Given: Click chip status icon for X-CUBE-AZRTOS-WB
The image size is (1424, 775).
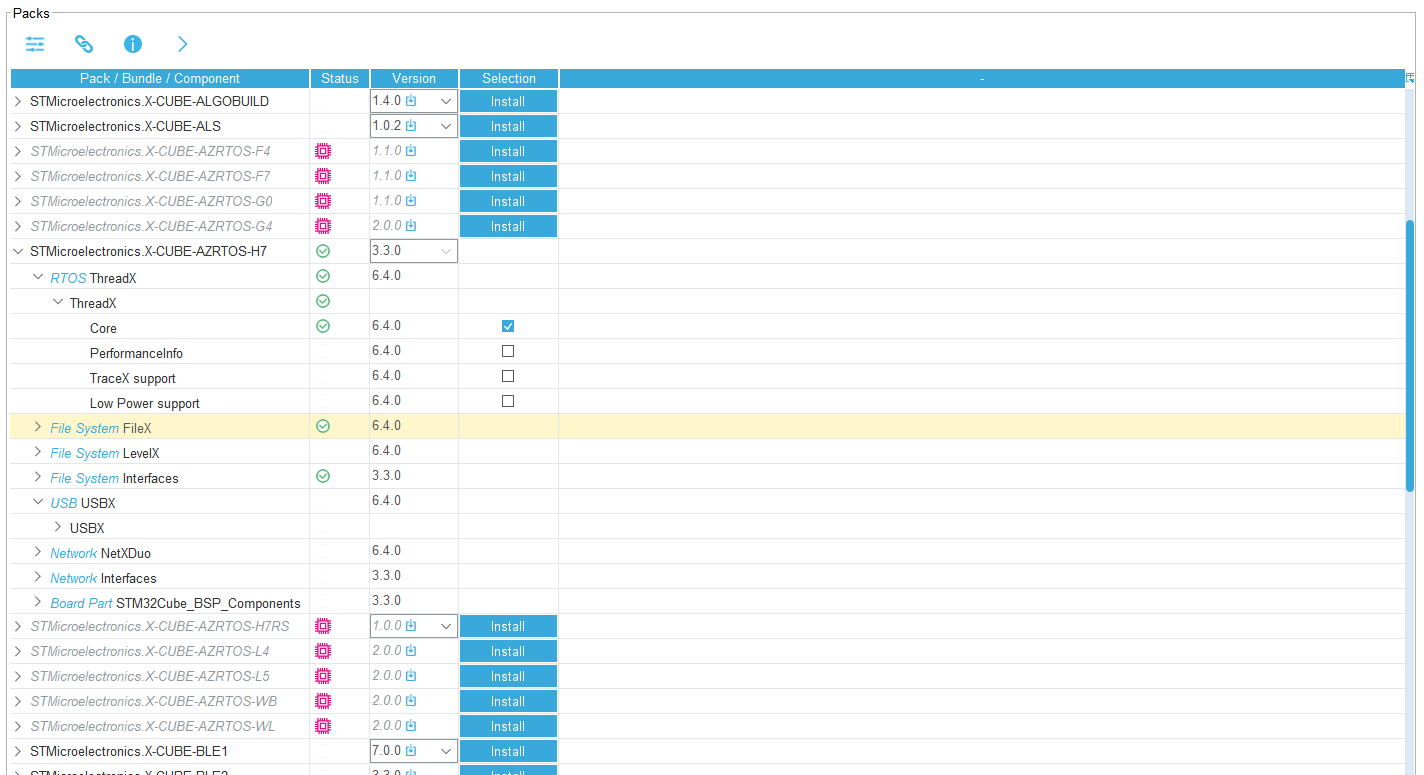Looking at the screenshot, I should click(322, 701).
